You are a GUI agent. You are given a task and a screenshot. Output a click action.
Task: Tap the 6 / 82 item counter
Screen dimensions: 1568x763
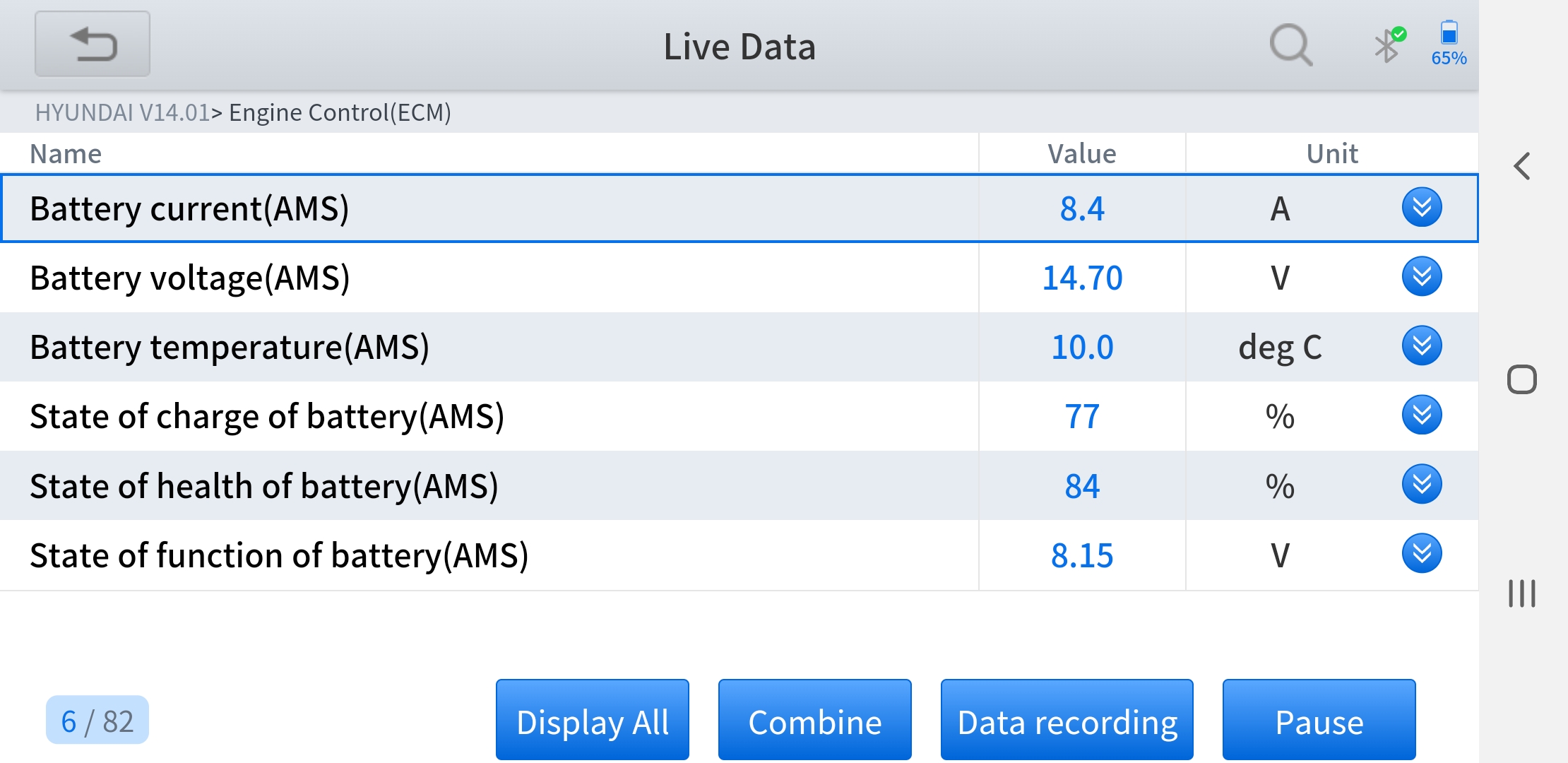(97, 721)
